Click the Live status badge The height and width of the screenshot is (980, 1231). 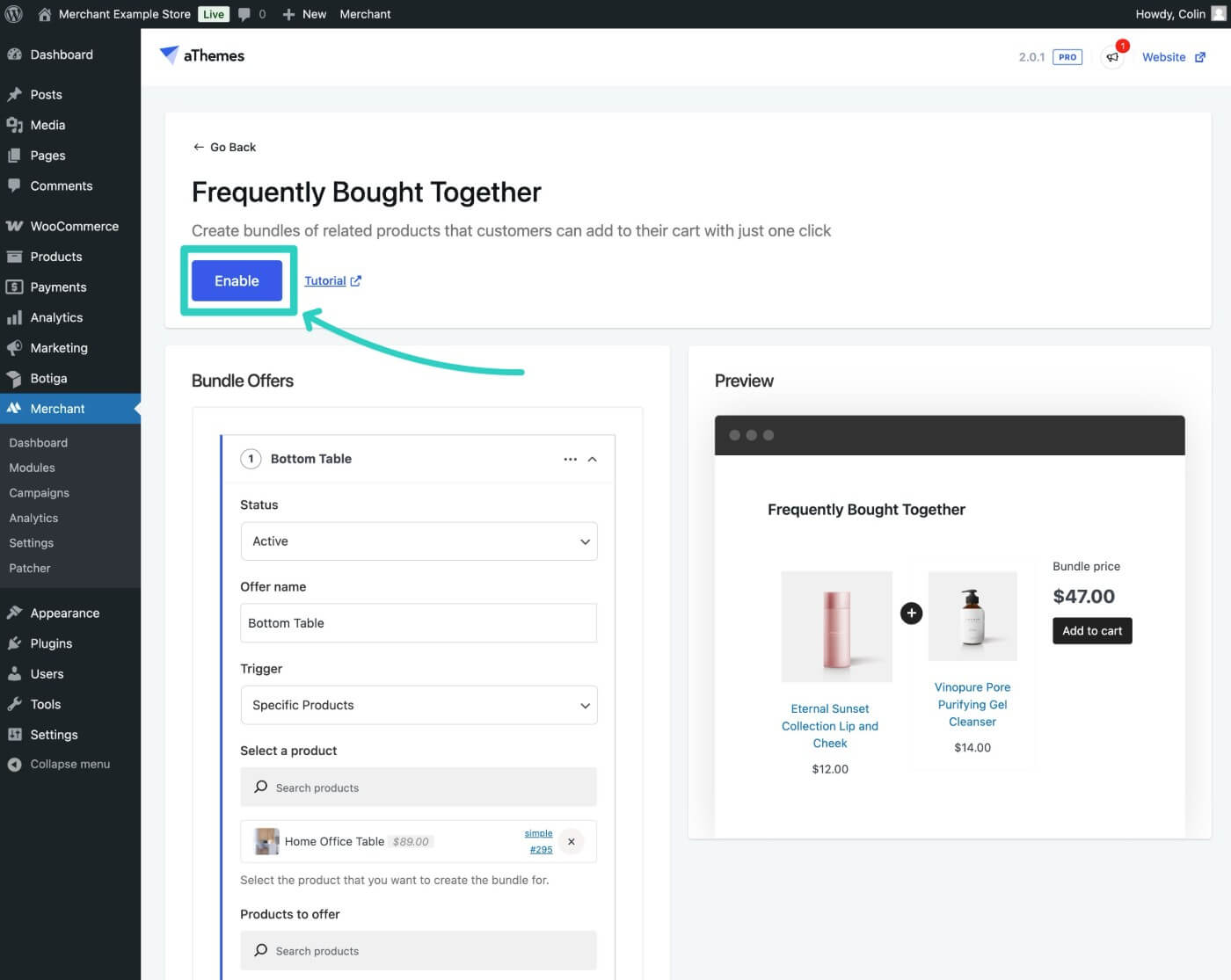click(214, 14)
